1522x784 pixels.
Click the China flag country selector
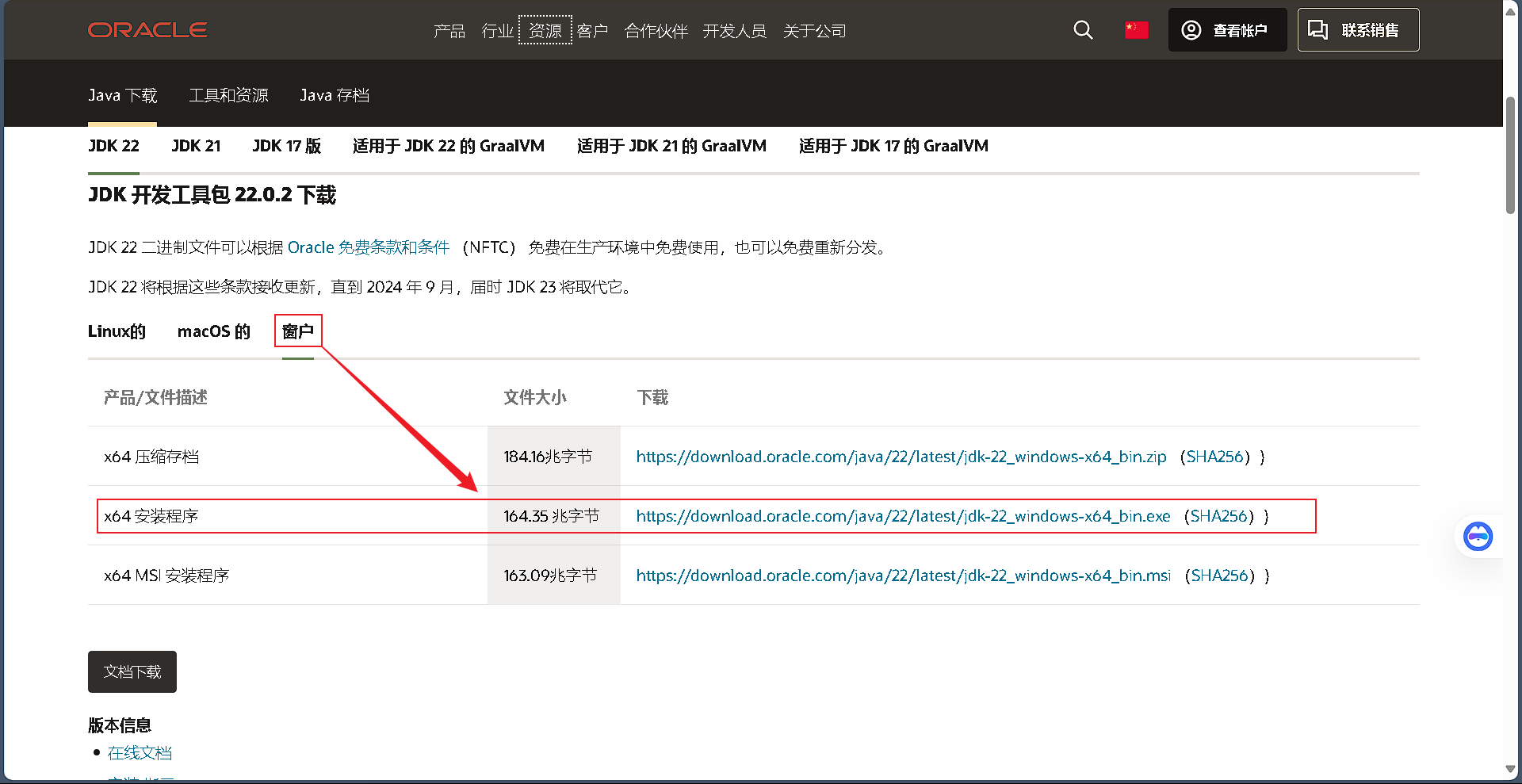tap(1137, 30)
